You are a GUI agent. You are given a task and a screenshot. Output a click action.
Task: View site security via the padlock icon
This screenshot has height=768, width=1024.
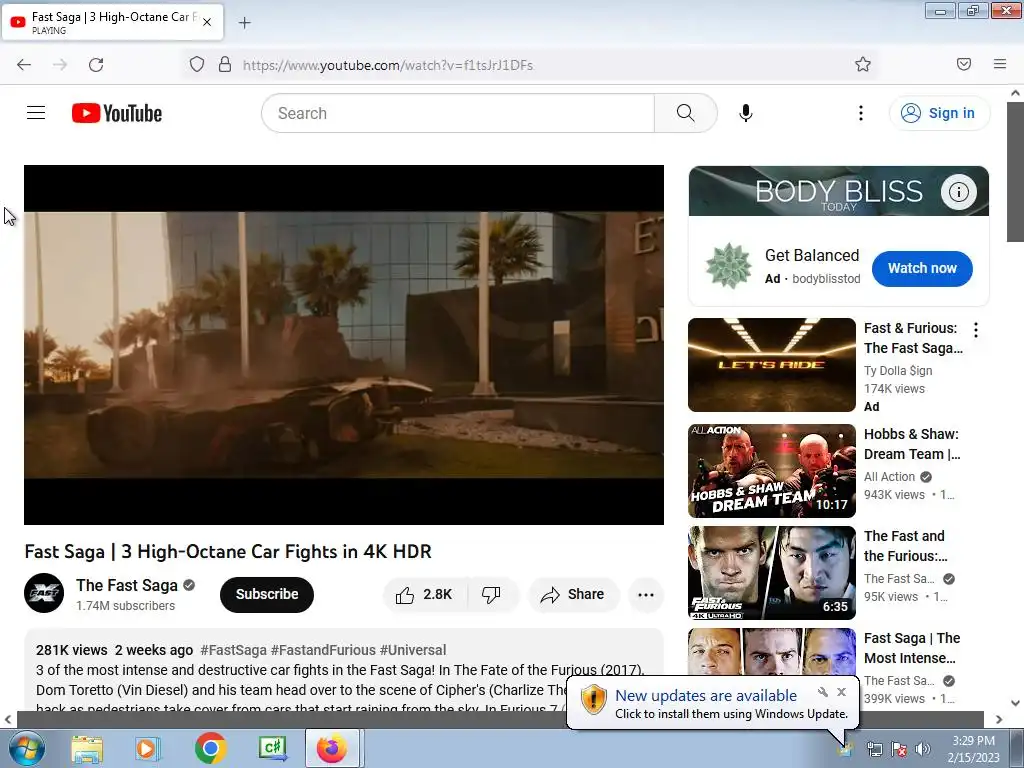225,65
